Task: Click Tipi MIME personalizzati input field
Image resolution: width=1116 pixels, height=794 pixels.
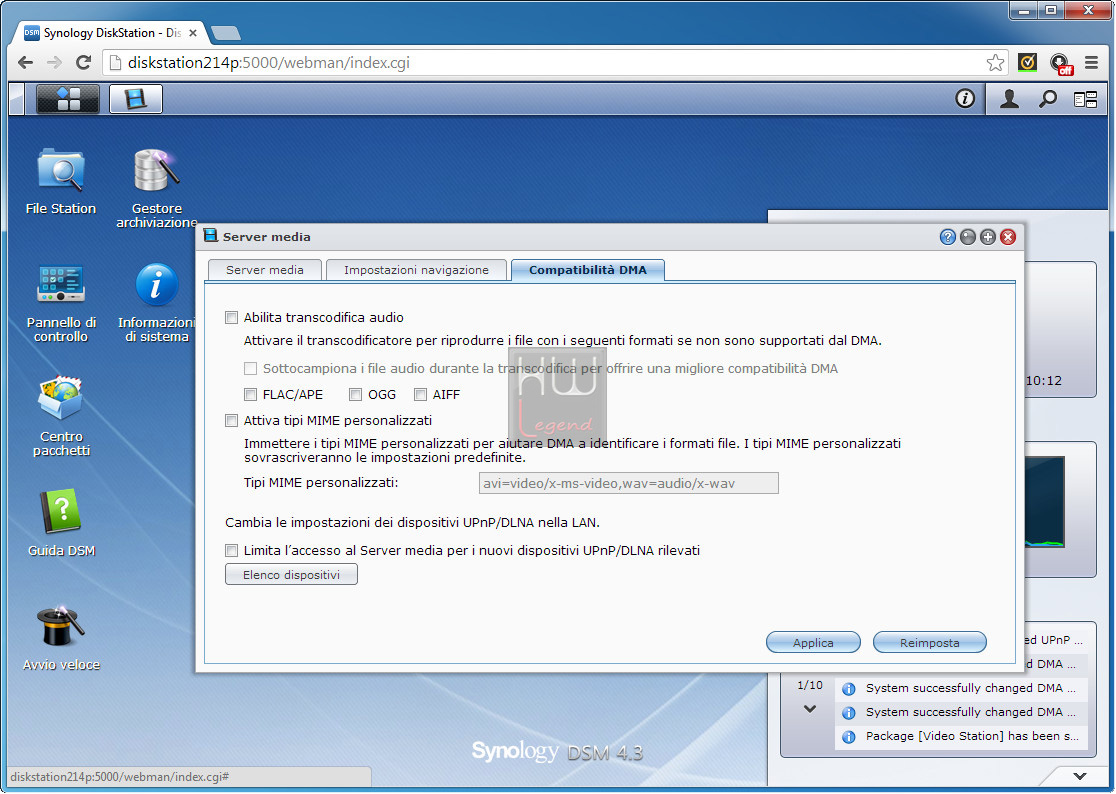Action: [628, 483]
